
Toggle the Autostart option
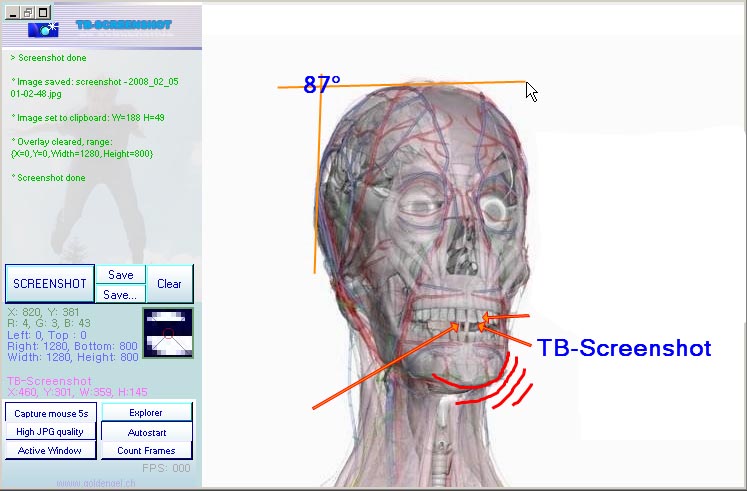click(146, 432)
